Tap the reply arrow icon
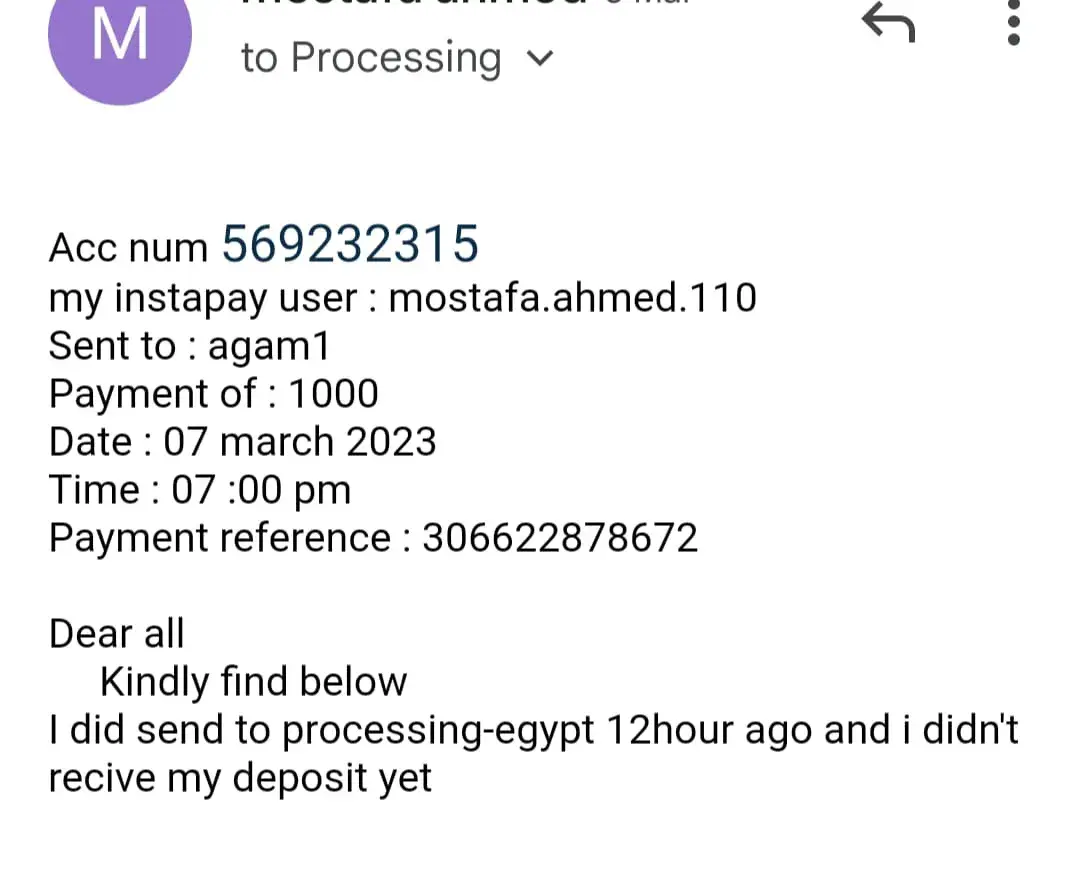 click(x=888, y=22)
